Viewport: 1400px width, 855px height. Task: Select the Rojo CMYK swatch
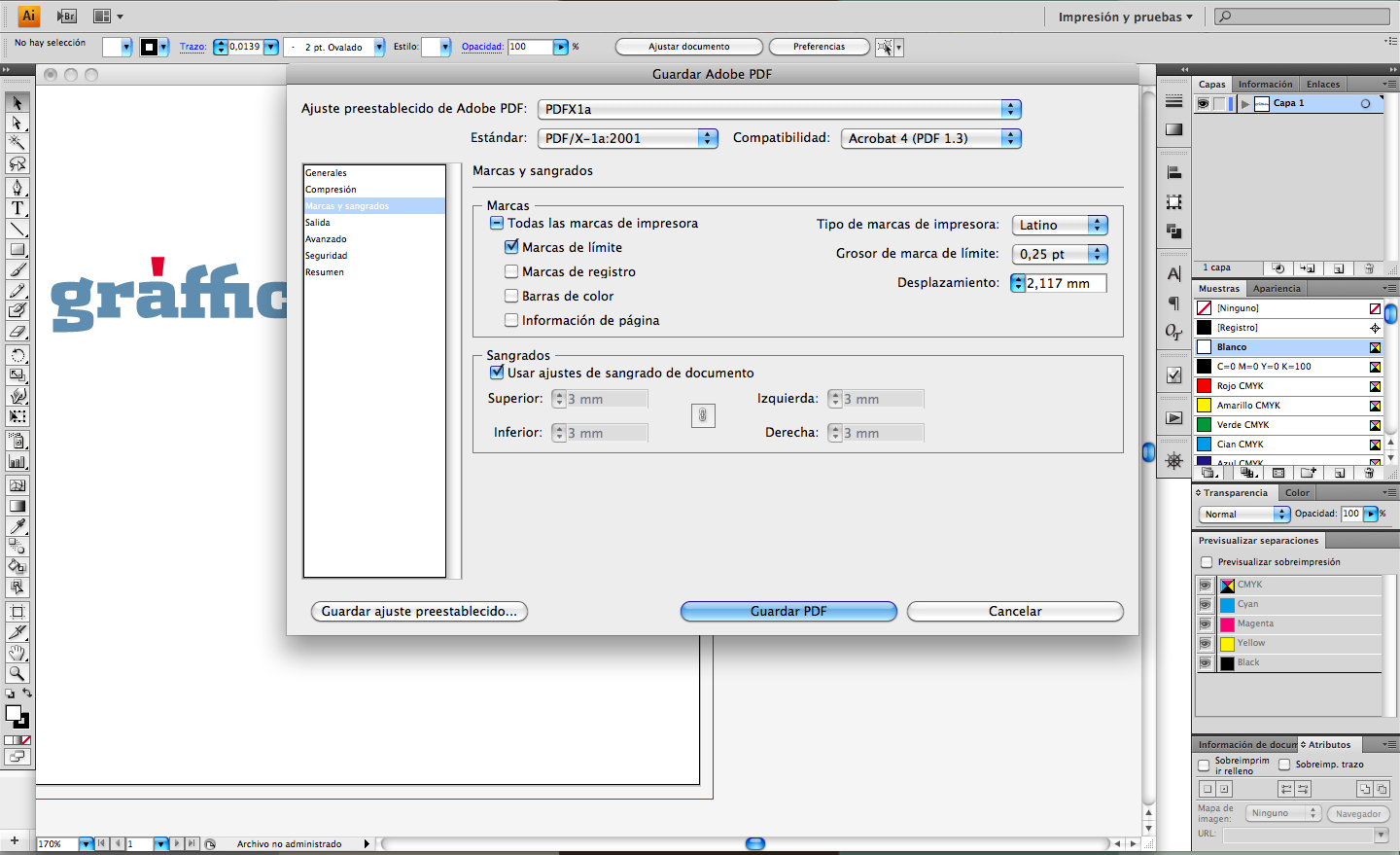(x=1288, y=386)
